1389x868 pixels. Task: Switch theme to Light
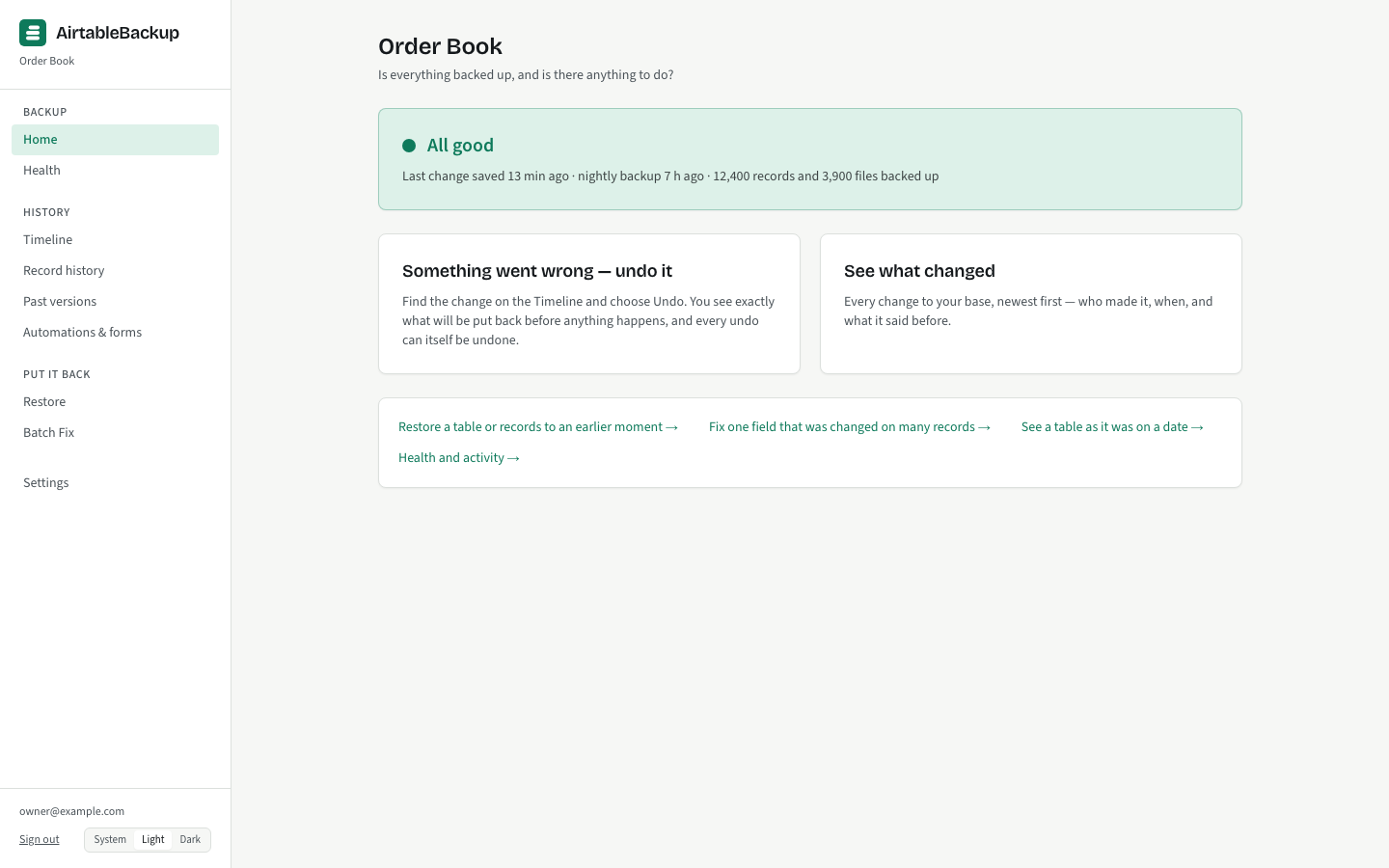153,840
